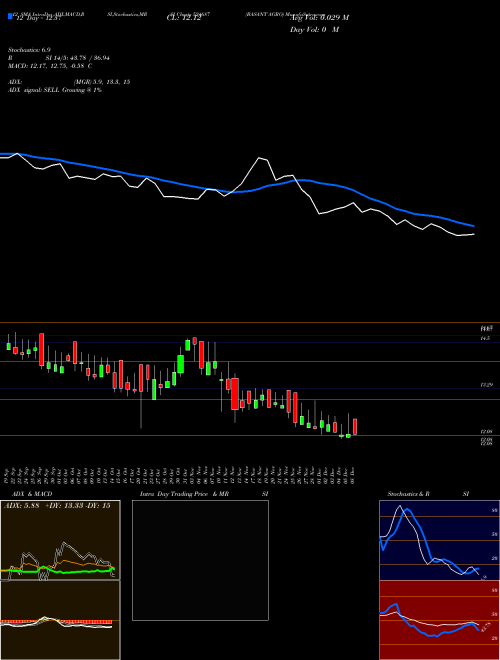Click the 13.29 price axis label

point(486,385)
